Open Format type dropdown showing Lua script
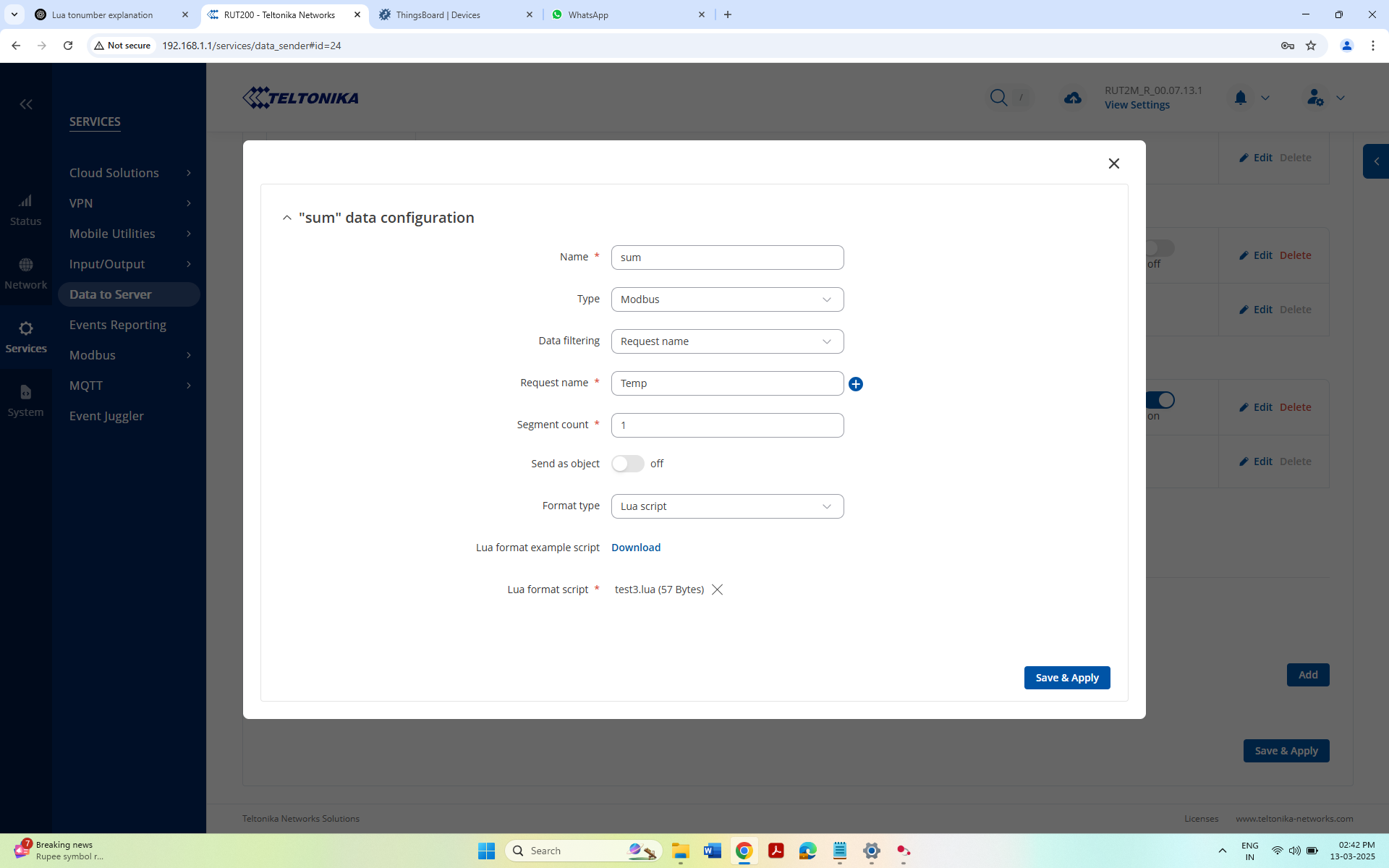 click(x=727, y=506)
